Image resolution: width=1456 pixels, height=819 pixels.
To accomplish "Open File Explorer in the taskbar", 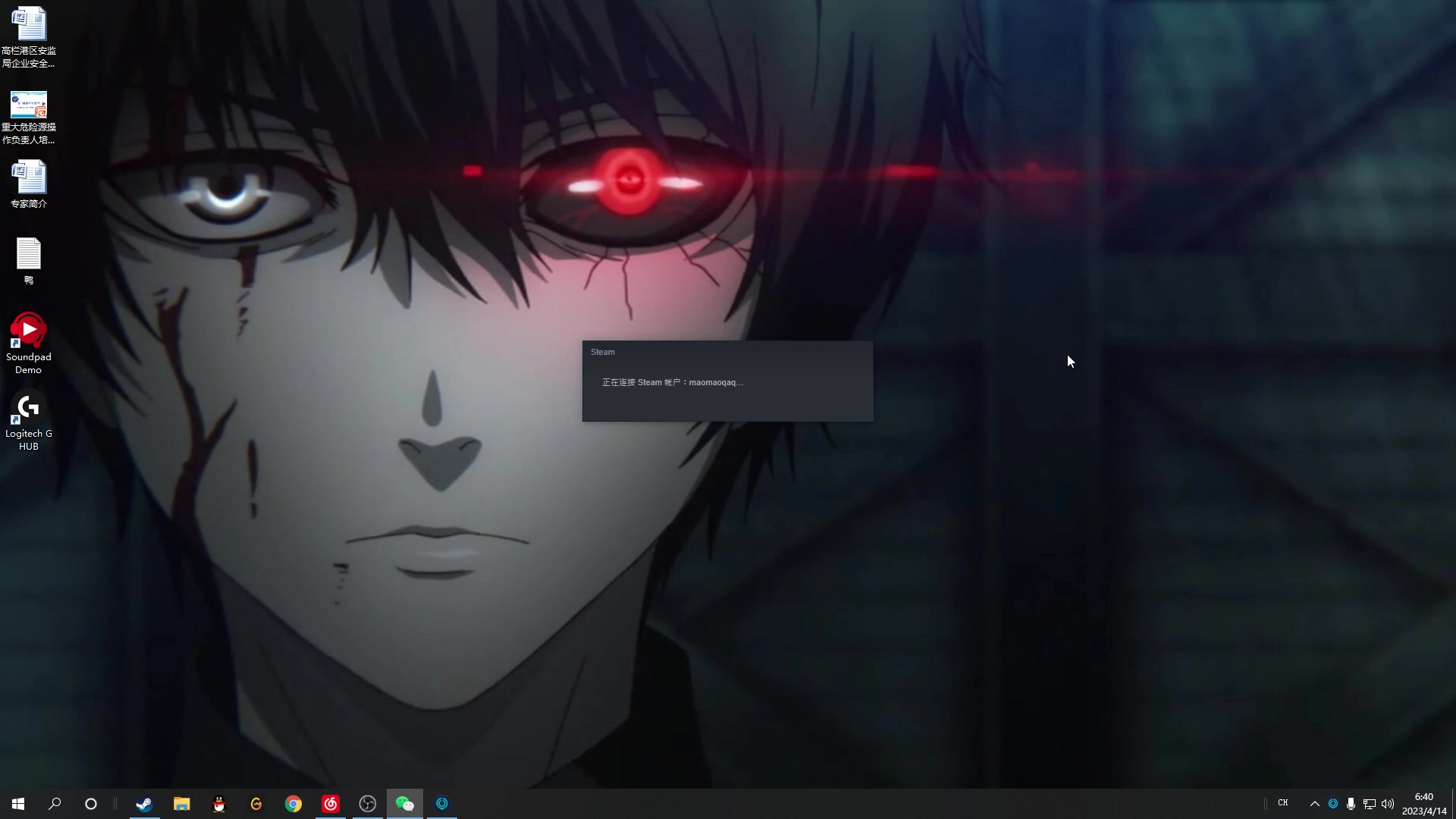I will (181, 804).
